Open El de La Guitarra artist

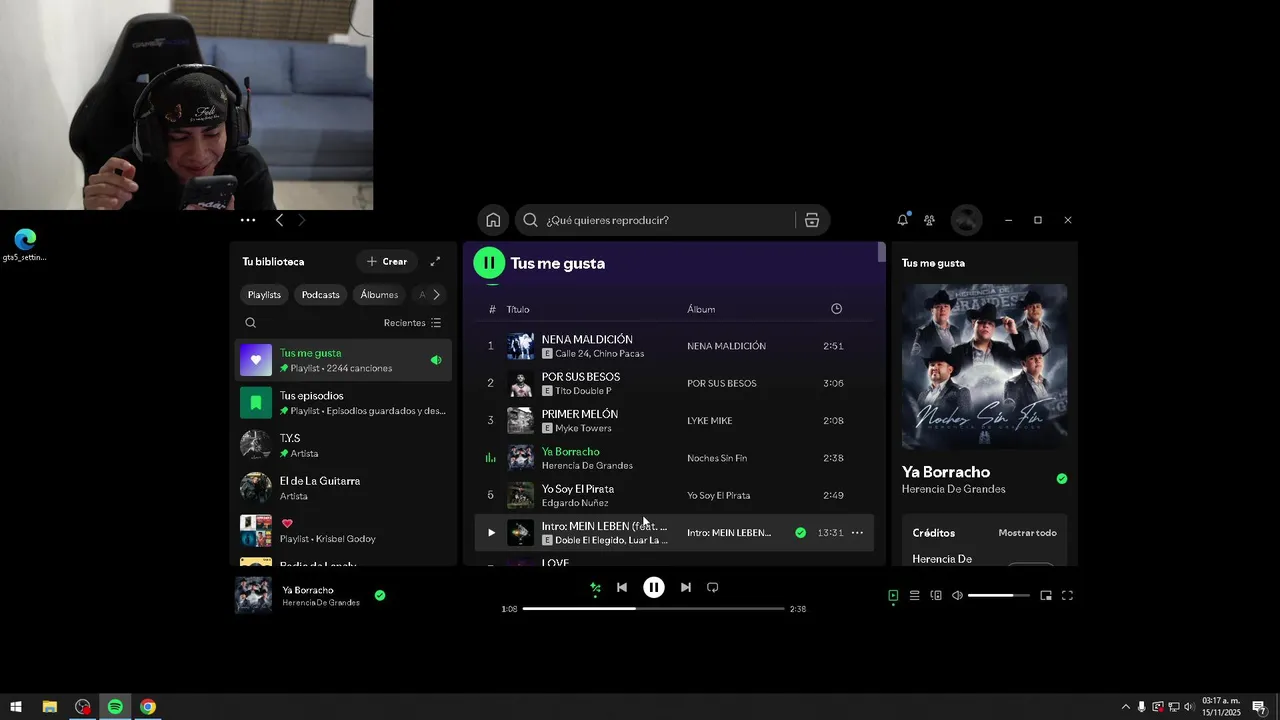344,488
